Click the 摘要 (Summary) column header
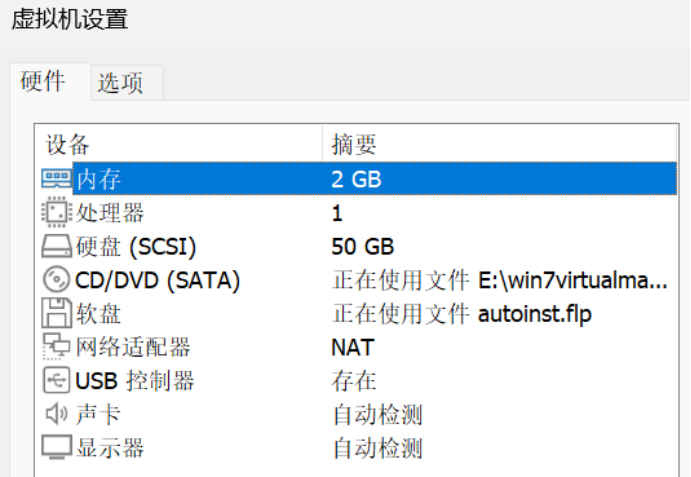Image resolution: width=691 pixels, height=477 pixels. coord(354,145)
